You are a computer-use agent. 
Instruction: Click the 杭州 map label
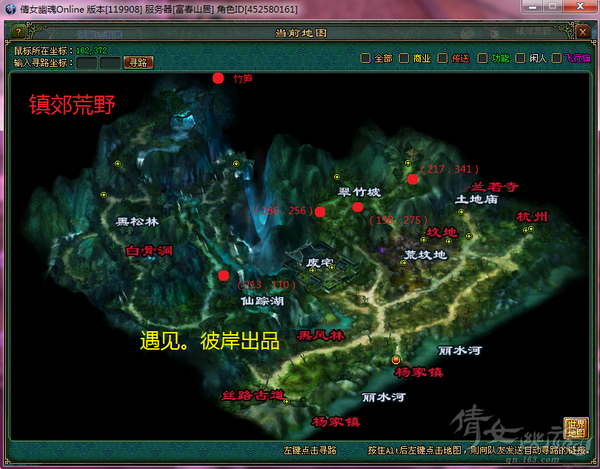(532, 217)
